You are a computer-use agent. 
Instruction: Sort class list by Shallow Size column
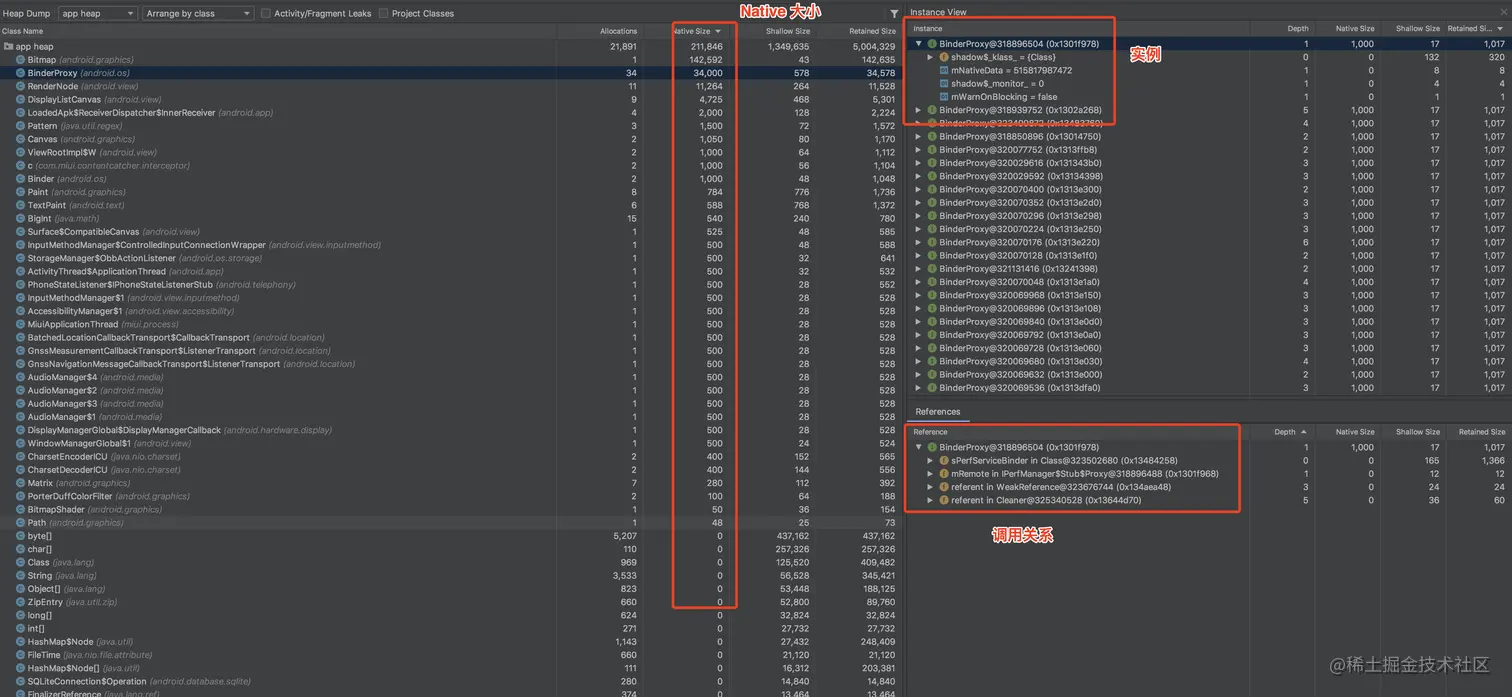pyautogui.click(x=787, y=31)
